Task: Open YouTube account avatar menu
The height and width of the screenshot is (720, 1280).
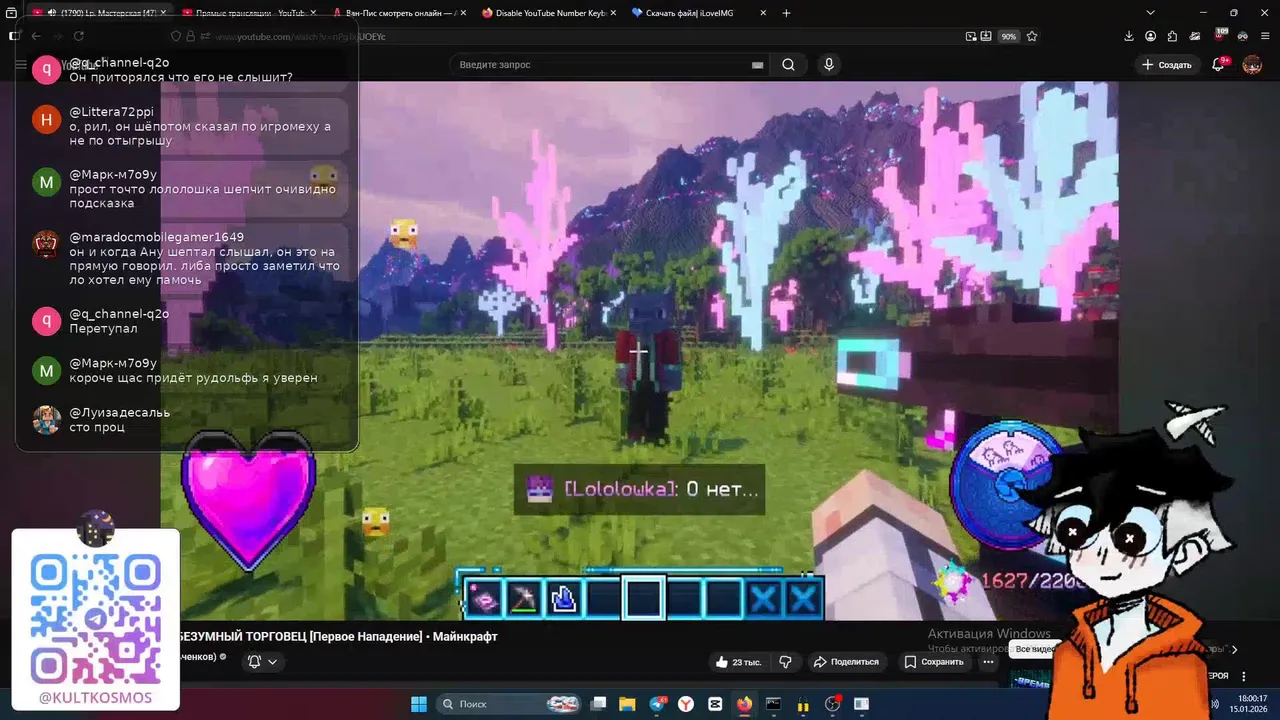Action: 1252,65
